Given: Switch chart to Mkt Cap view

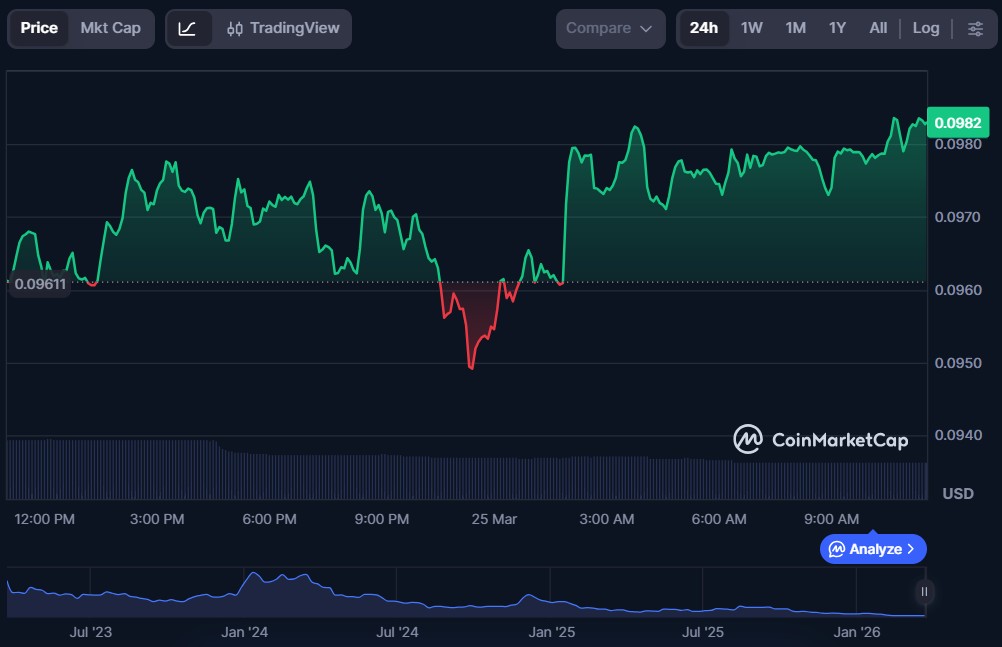Looking at the screenshot, I should tap(110, 29).
